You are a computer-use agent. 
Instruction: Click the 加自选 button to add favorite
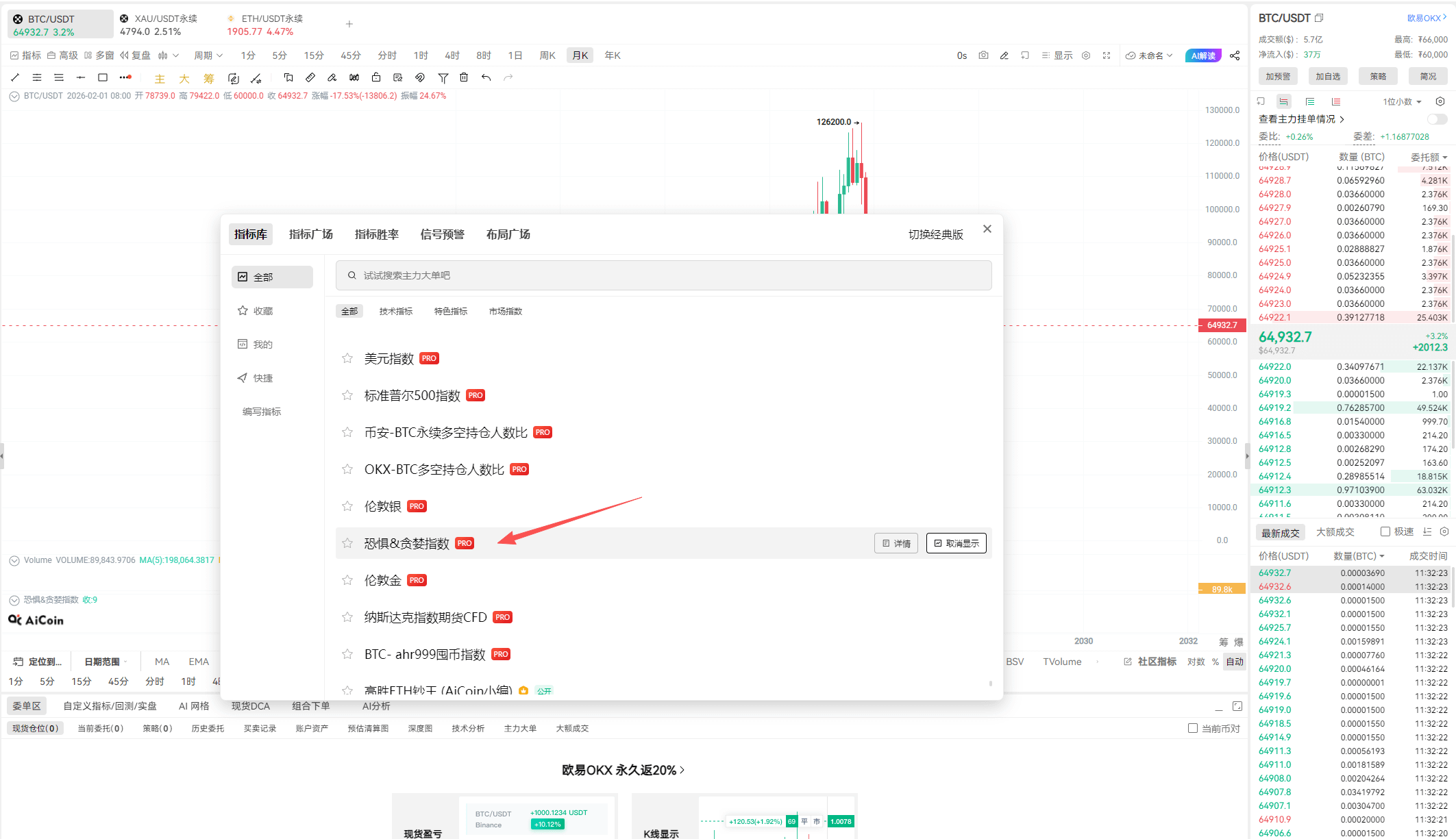pos(1328,76)
